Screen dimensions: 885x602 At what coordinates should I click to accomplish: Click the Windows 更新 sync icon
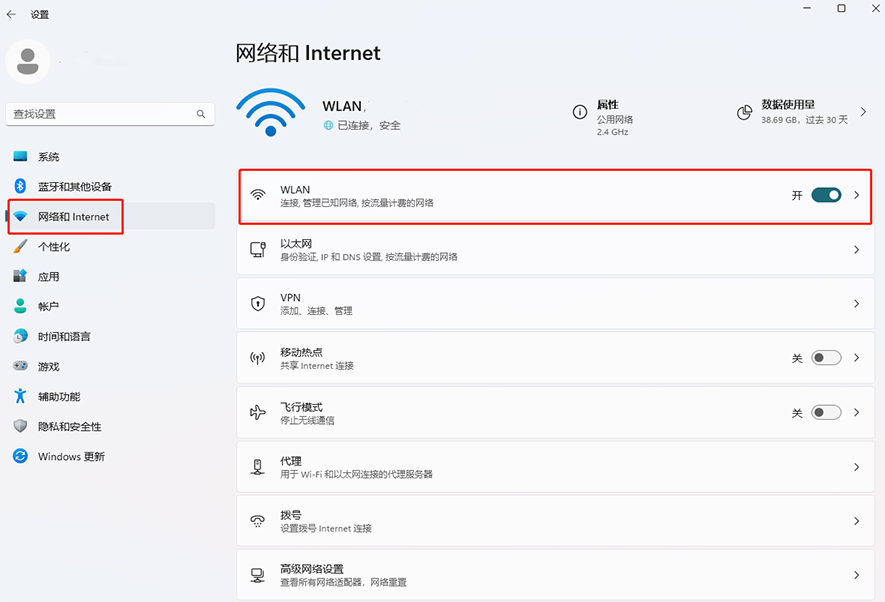pyautogui.click(x=20, y=456)
